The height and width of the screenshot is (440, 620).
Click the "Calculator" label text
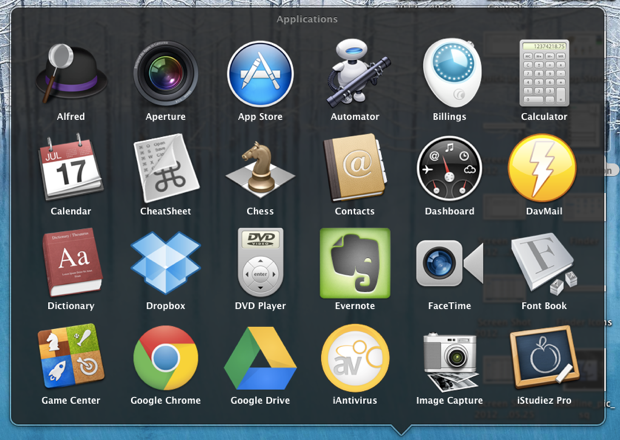(544, 117)
